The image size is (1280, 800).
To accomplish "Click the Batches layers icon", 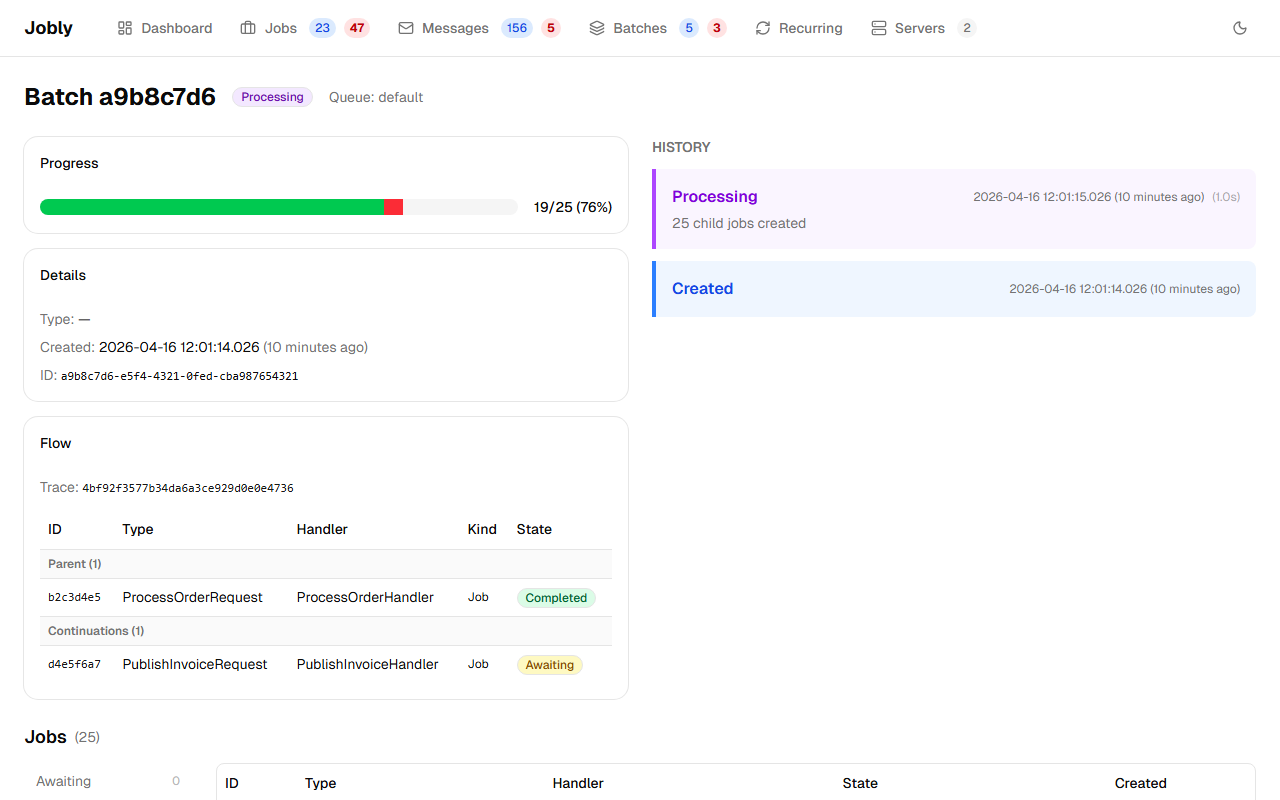I will pos(597,28).
